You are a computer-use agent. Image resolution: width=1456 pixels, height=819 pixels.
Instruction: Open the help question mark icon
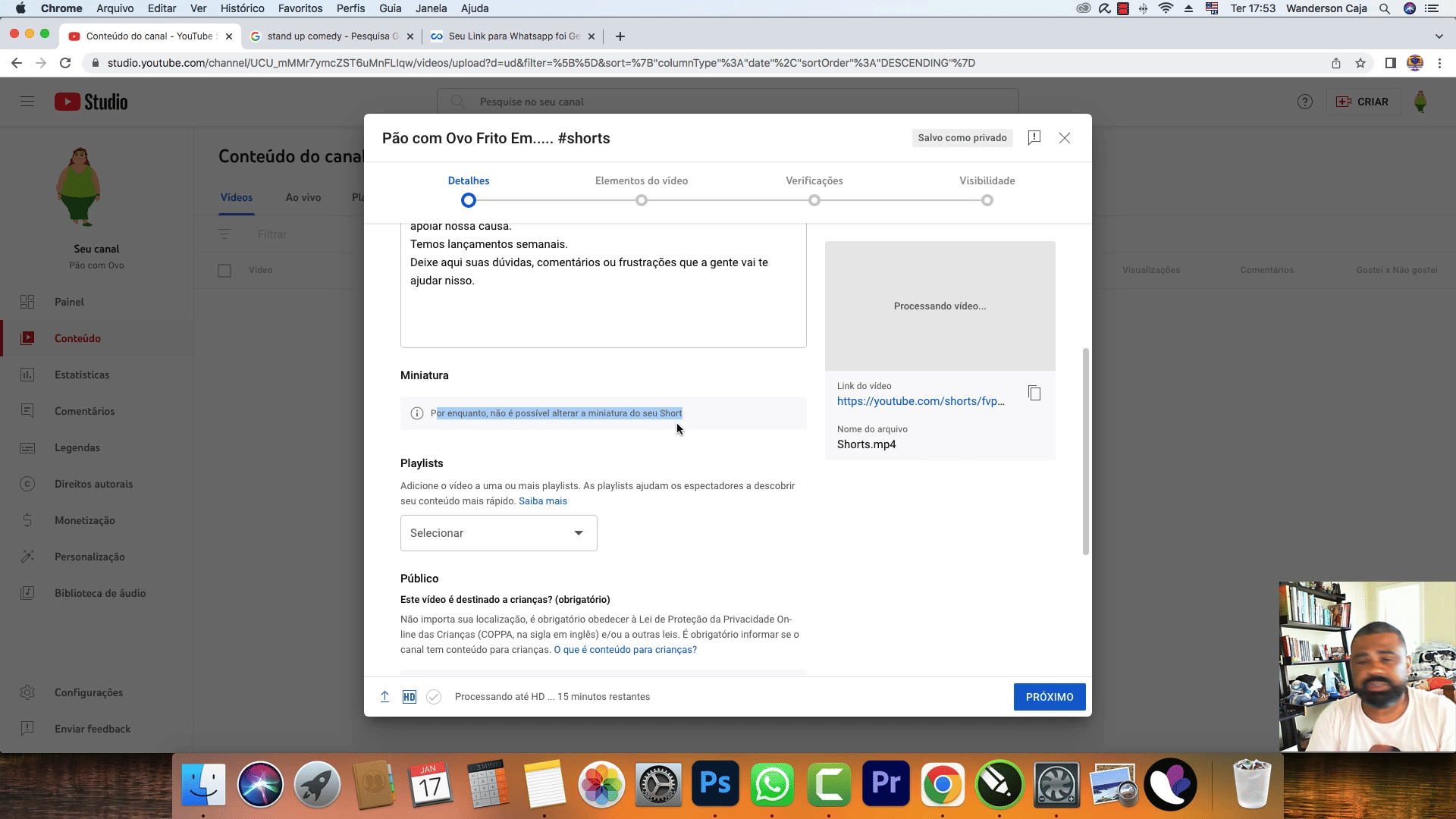click(x=1304, y=102)
